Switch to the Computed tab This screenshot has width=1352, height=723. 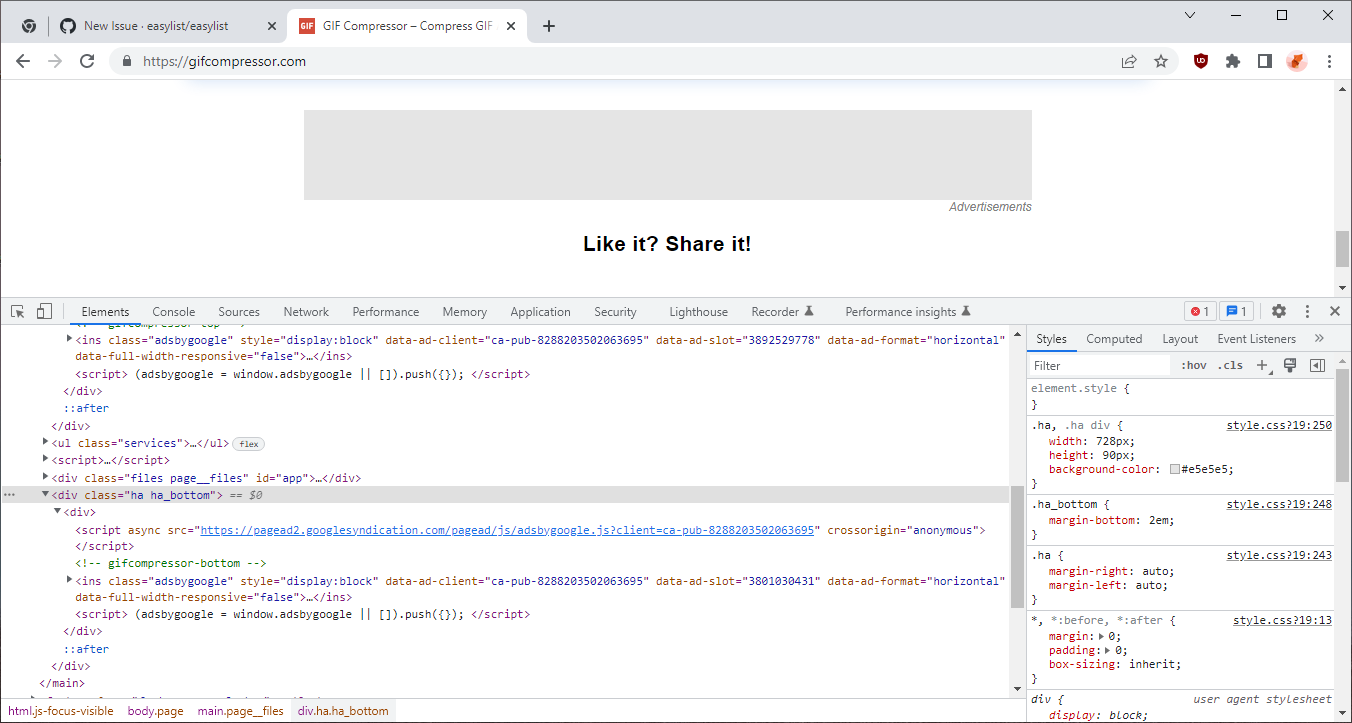click(1114, 338)
